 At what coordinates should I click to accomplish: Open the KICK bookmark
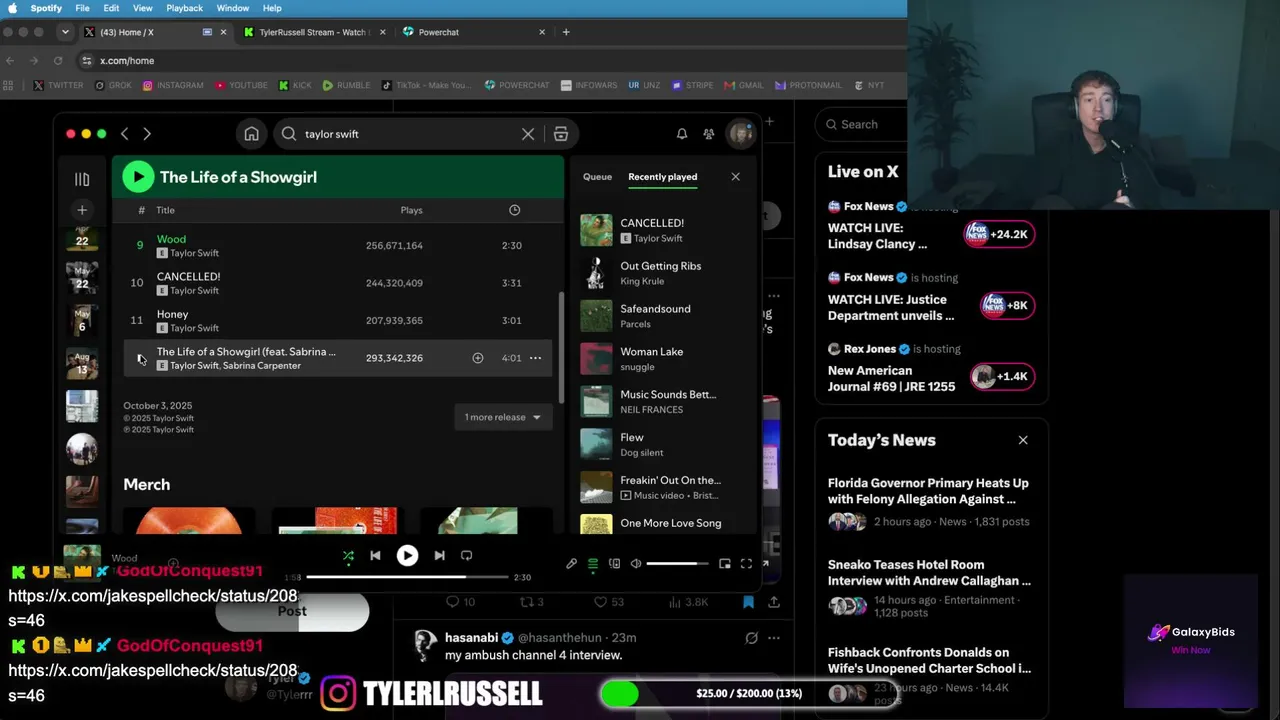click(x=295, y=86)
